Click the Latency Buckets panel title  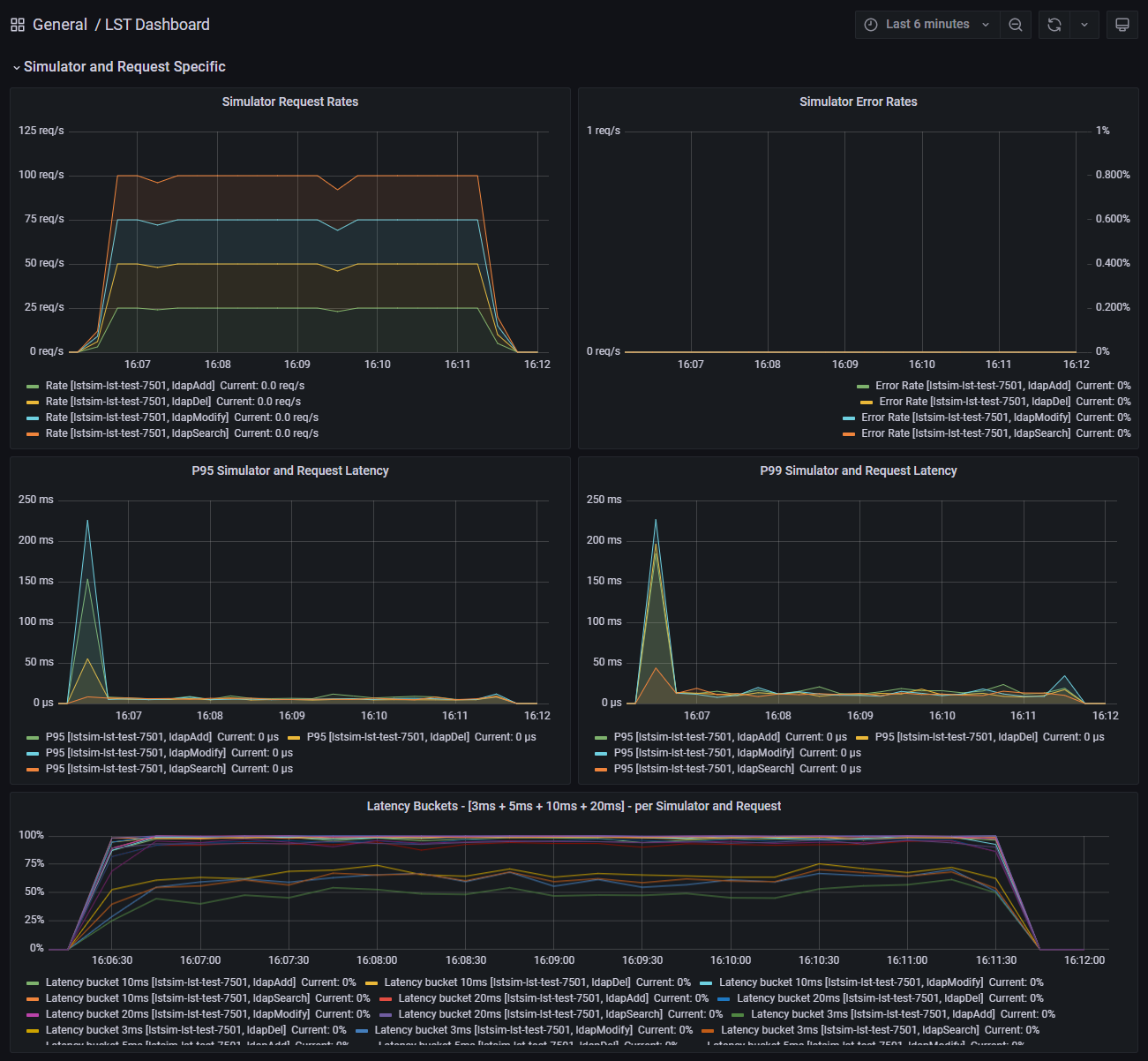pos(574,806)
